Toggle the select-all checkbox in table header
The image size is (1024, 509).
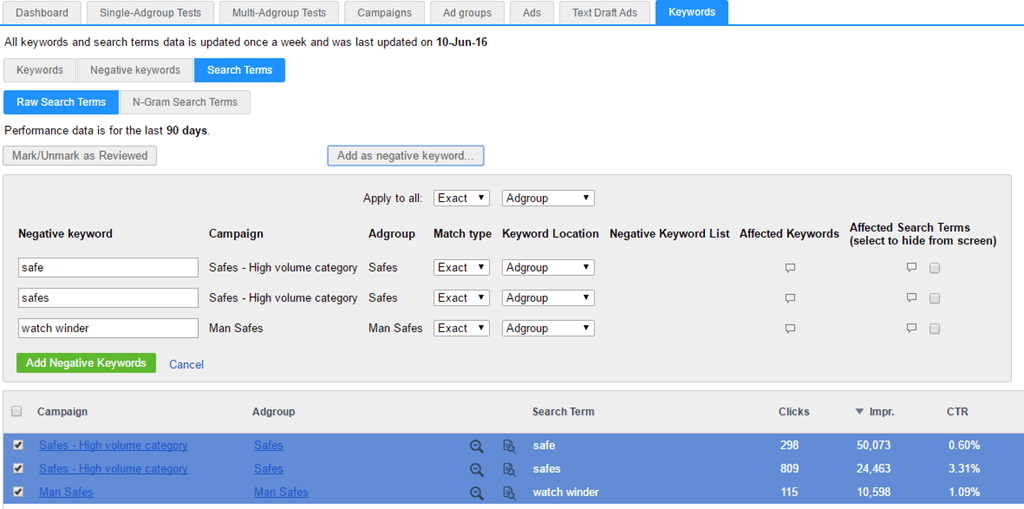click(x=16, y=412)
